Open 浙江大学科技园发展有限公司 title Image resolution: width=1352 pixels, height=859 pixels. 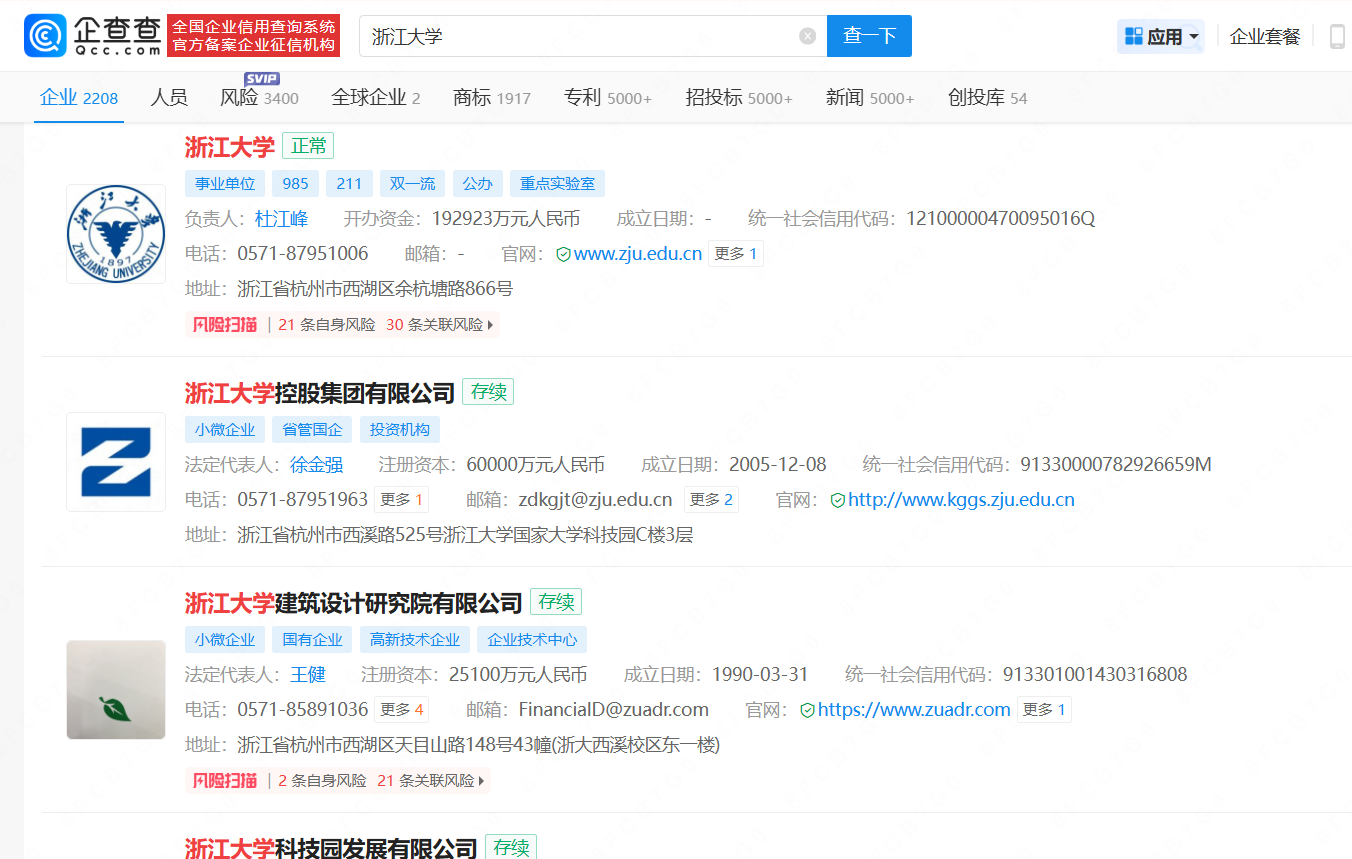[x=331, y=848]
